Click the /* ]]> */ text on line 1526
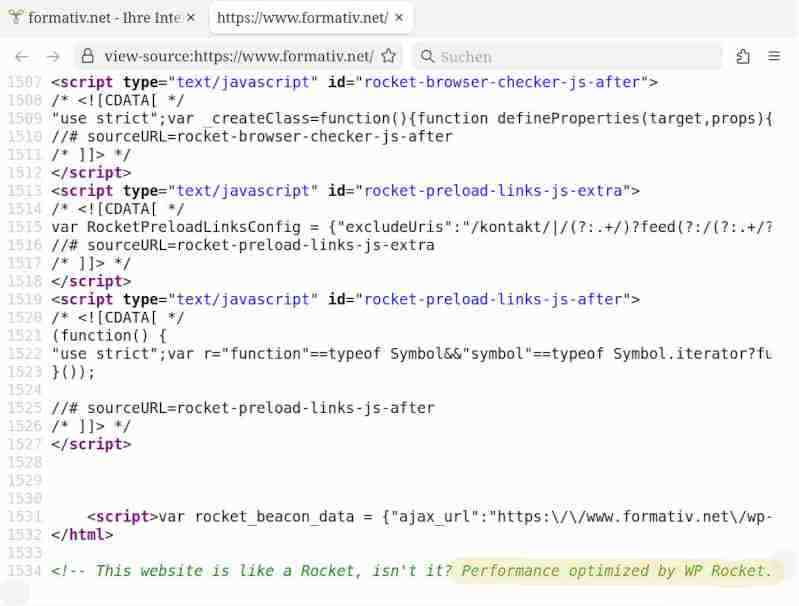This screenshot has width=799, height=606. (91, 426)
